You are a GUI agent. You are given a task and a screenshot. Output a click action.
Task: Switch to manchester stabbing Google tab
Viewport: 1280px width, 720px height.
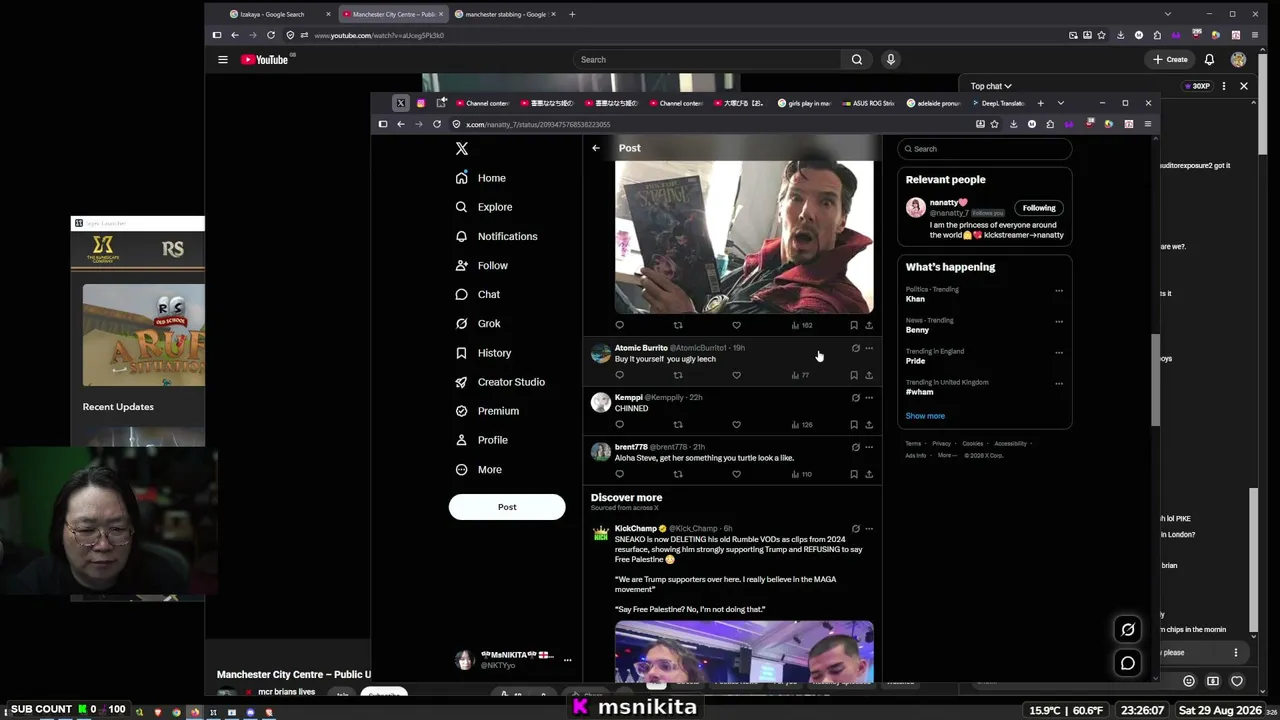505,14
